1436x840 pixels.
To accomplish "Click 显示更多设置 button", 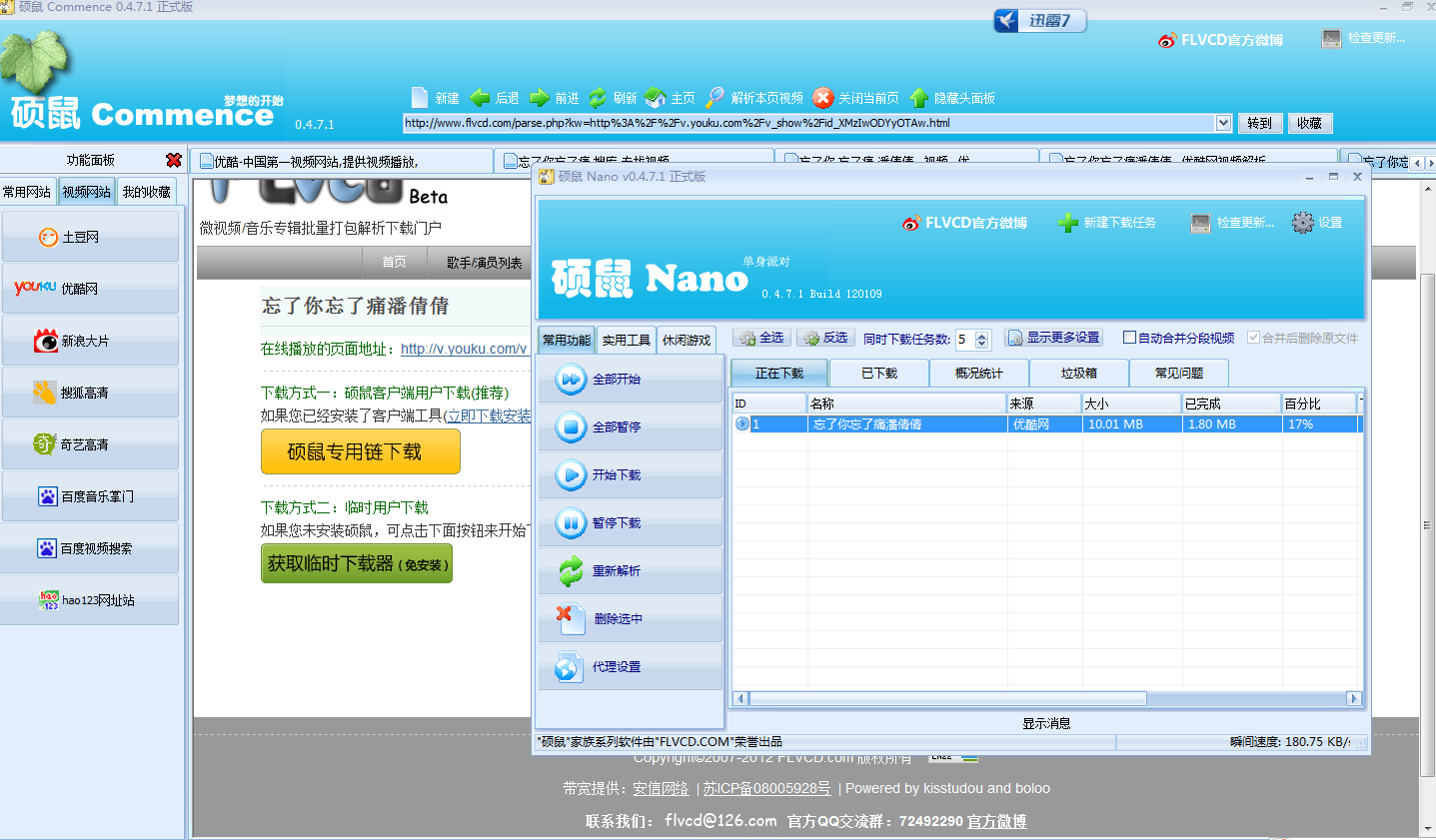I will pos(1053,338).
